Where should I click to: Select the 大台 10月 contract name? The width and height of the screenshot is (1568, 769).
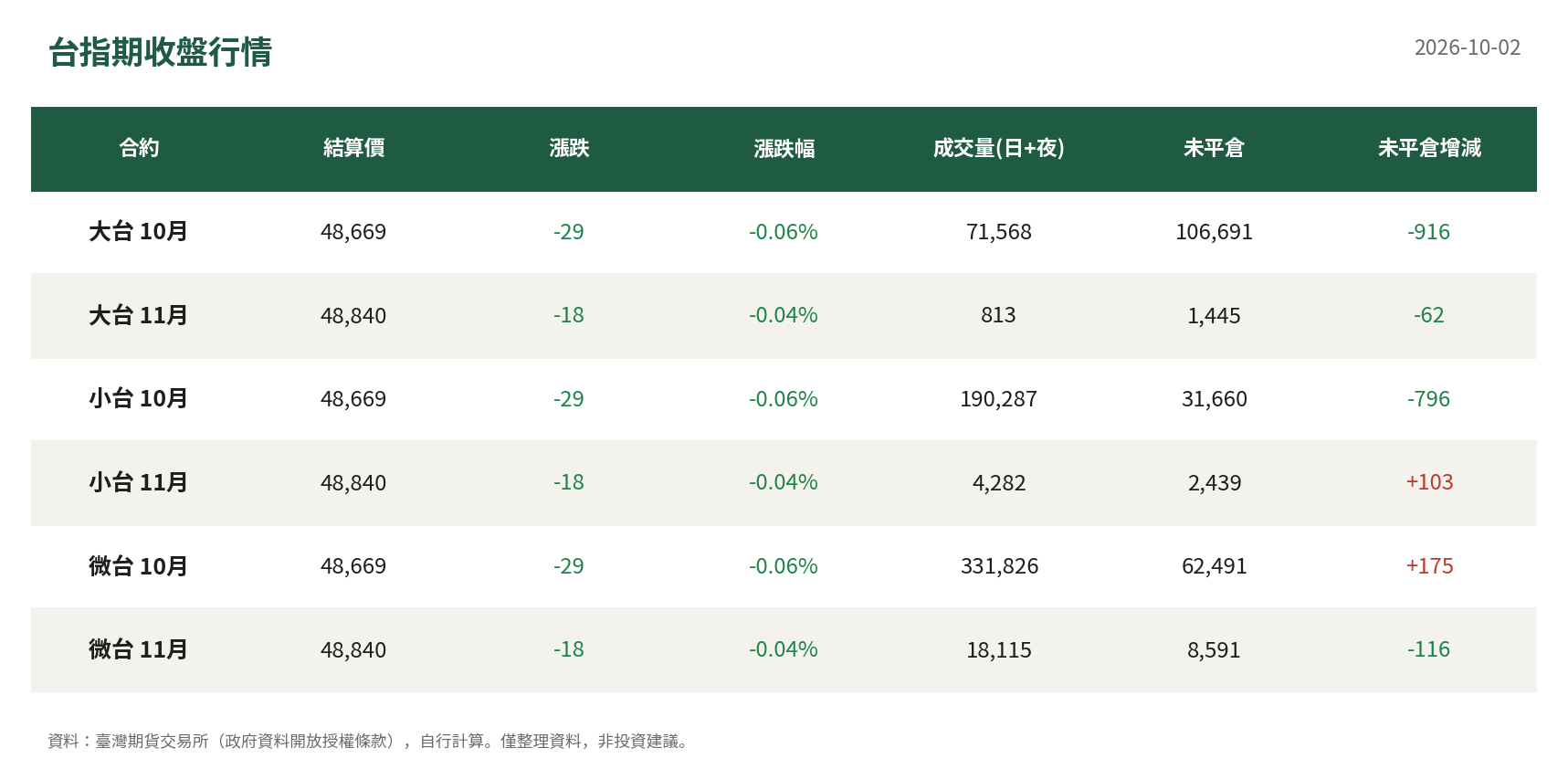138,232
